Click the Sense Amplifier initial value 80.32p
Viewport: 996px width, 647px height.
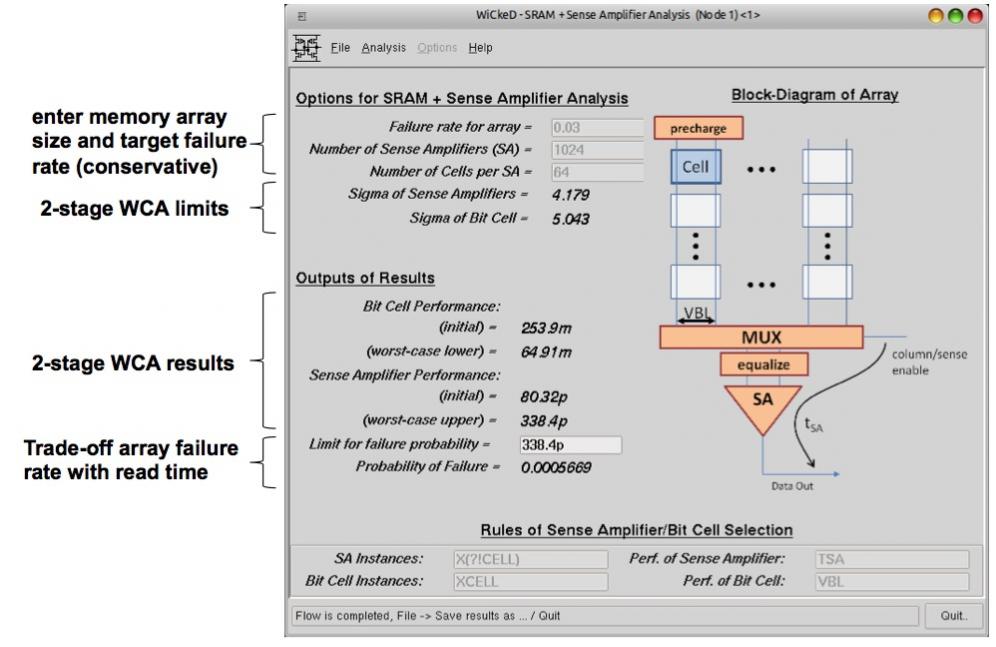[544, 397]
